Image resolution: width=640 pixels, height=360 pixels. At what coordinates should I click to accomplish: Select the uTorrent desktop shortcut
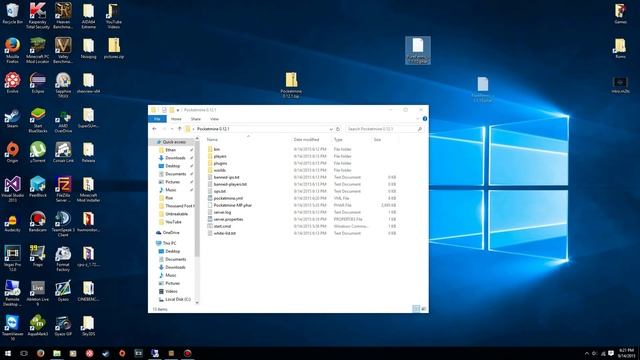pyautogui.click(x=38, y=153)
